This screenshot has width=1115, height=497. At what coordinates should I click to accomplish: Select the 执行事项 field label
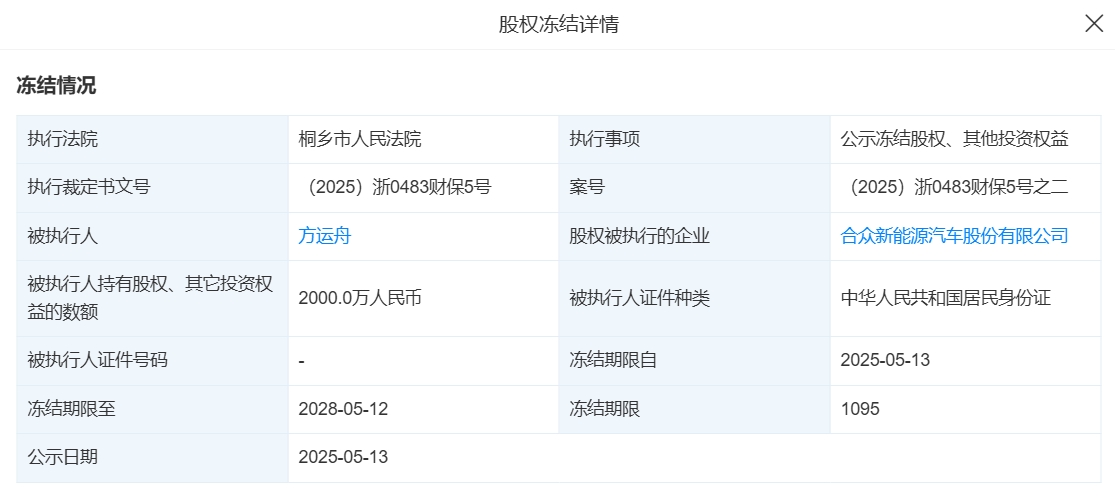pyautogui.click(x=604, y=139)
